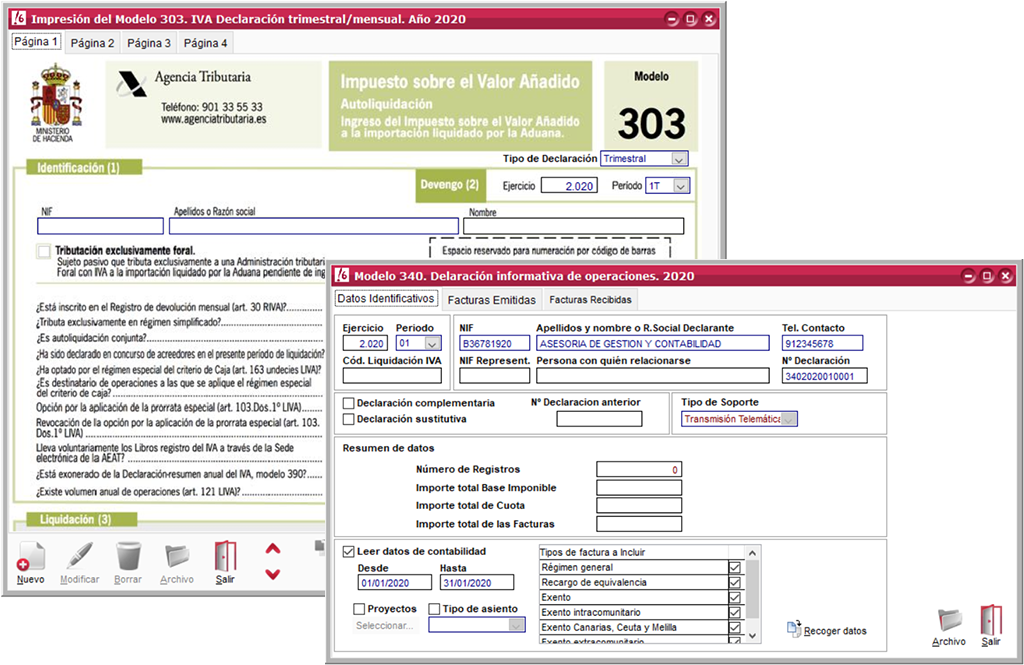
Task: Open the Periodo 01 dropdown in Modelo 340
Action: pos(432,344)
